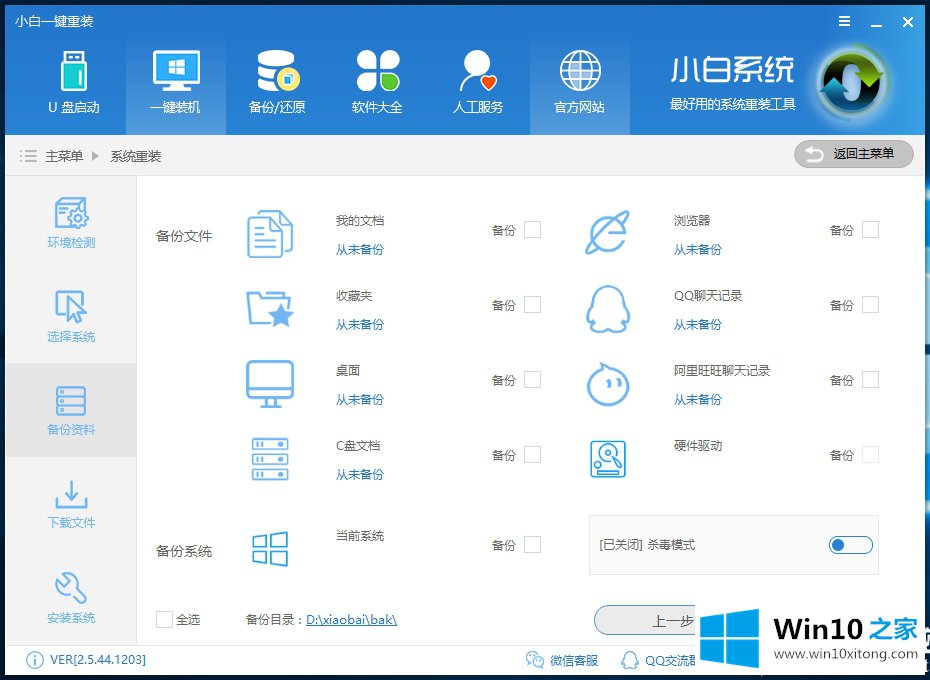Click the 当前系统 Windows logo icon
The width and height of the screenshot is (930, 680).
point(270,548)
